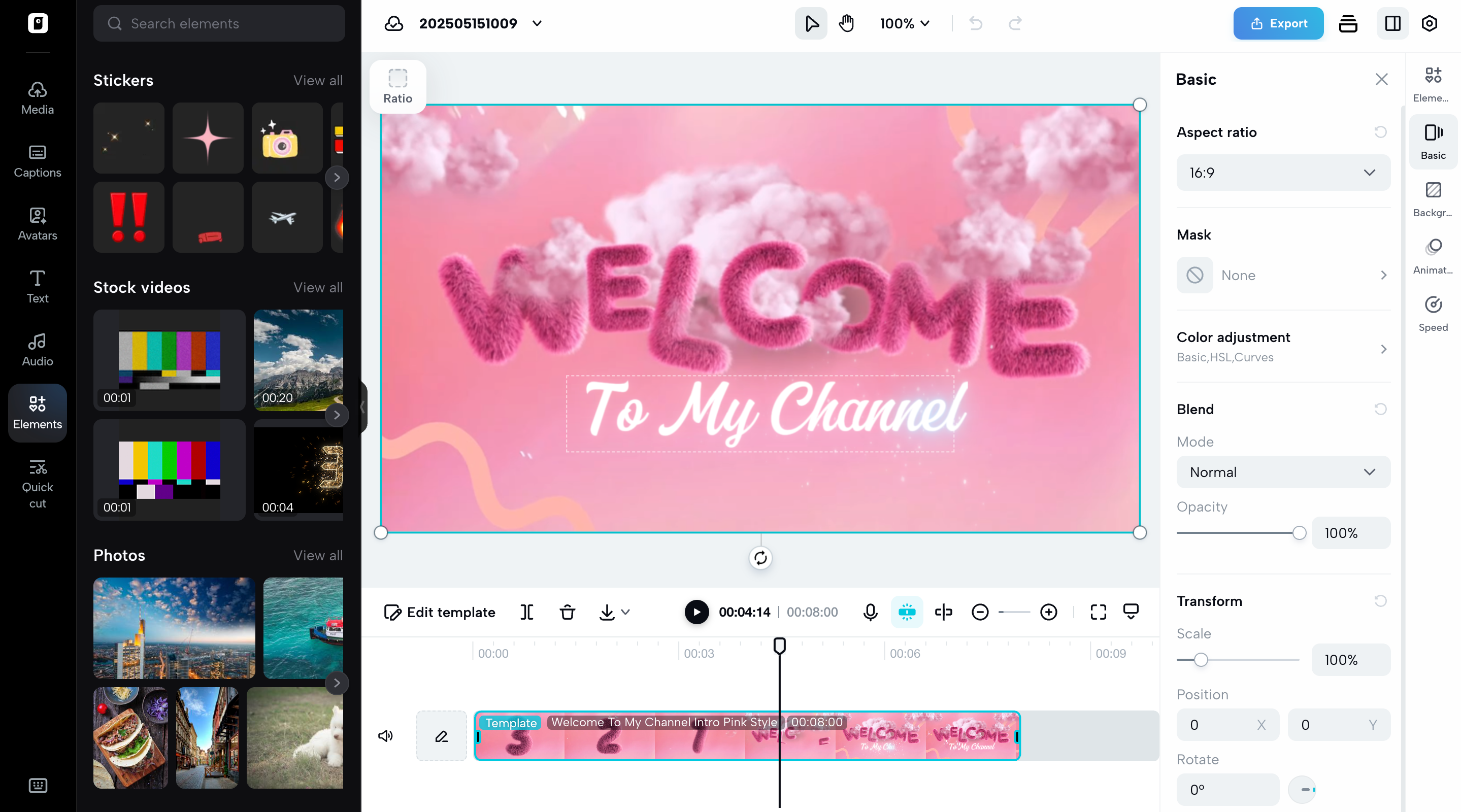Mute the track volume speaker
The width and height of the screenshot is (1461, 812).
[386, 735]
